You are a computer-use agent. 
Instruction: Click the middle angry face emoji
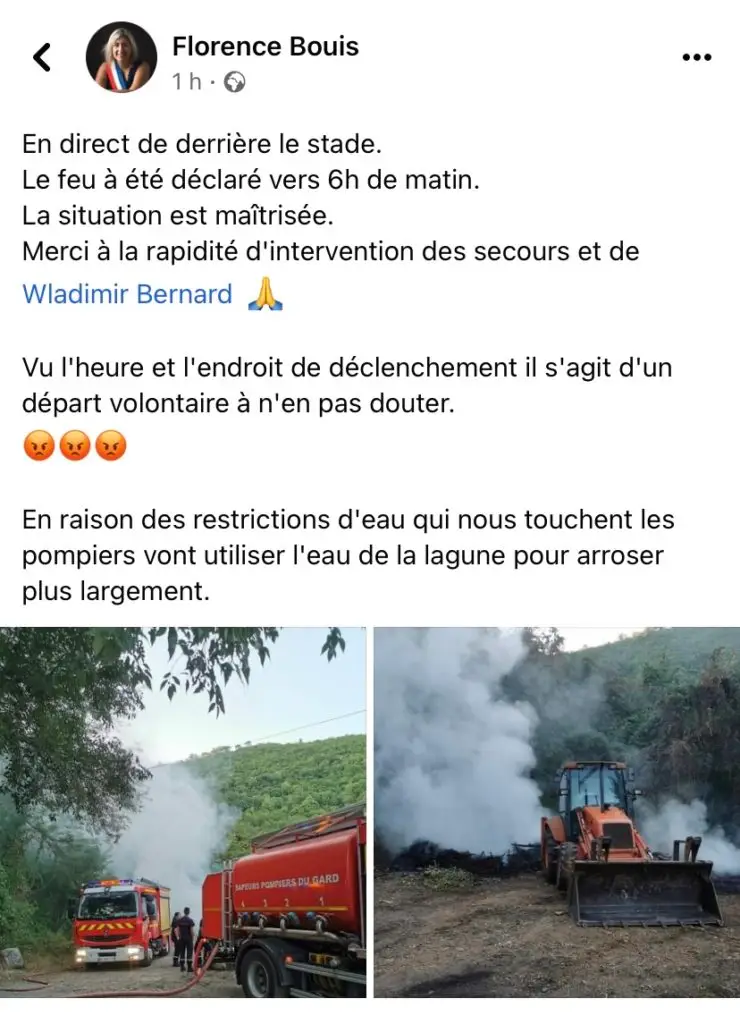75,446
